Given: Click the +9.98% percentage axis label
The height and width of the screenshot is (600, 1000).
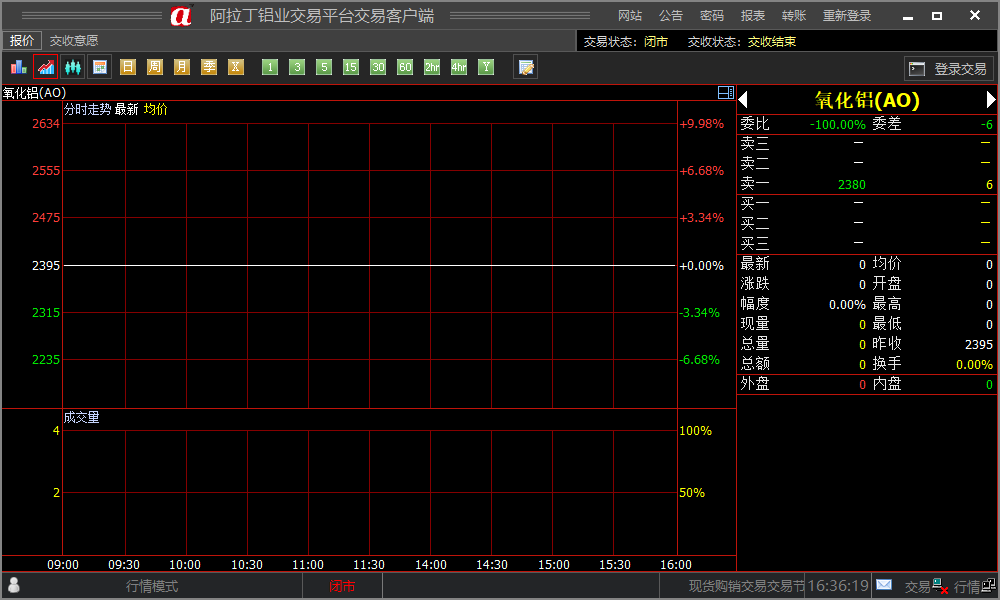Looking at the screenshot, I should coord(702,124).
